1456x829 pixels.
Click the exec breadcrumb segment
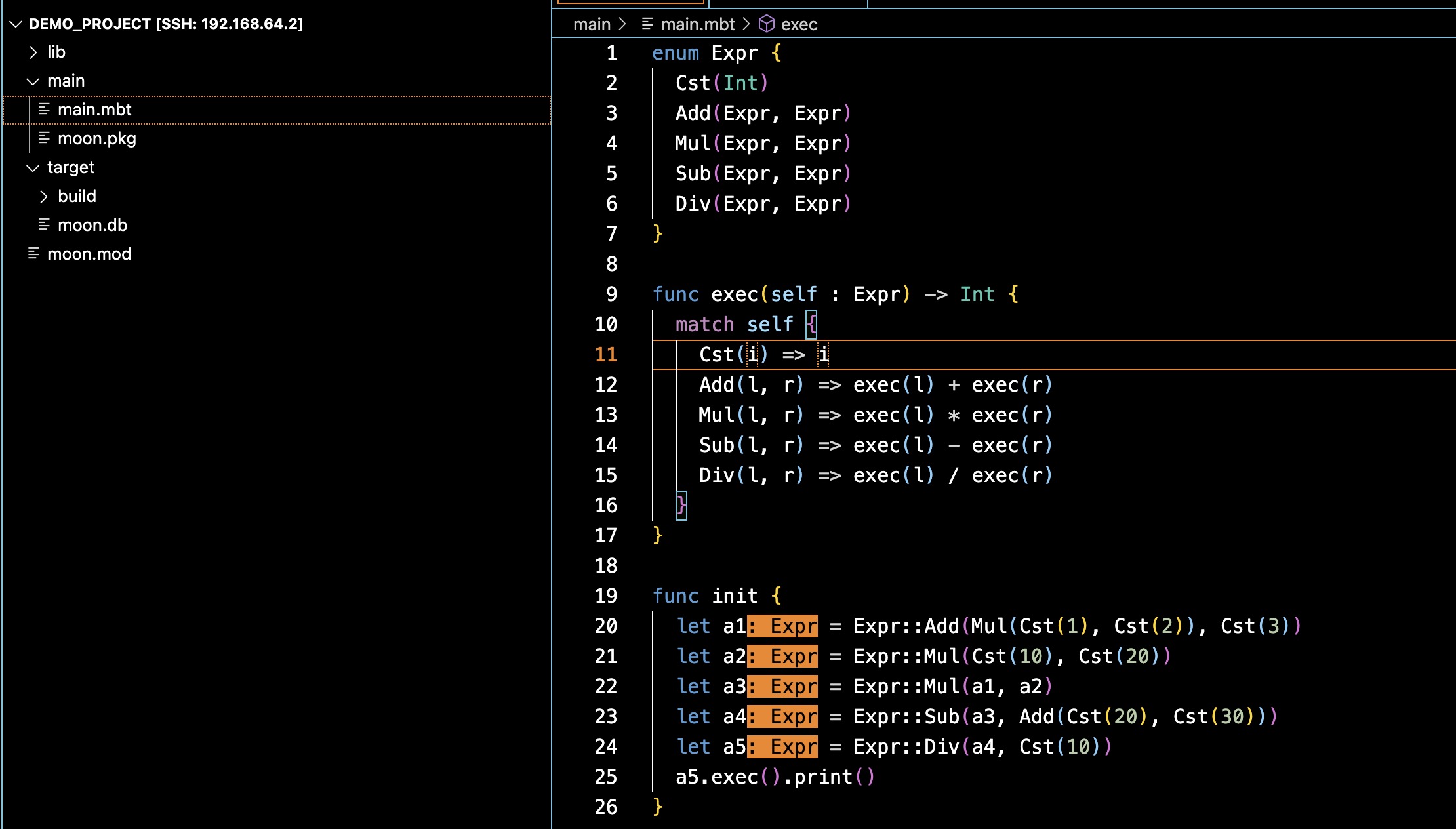pos(799,25)
